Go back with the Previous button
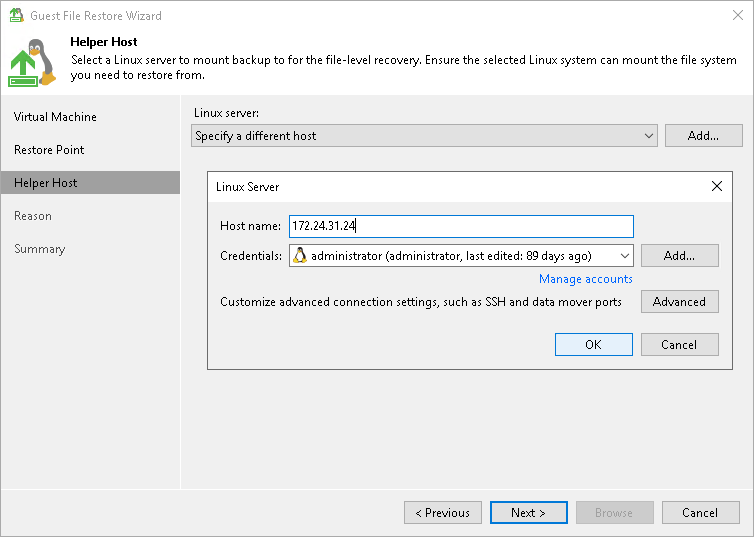754x537 pixels. (x=443, y=512)
